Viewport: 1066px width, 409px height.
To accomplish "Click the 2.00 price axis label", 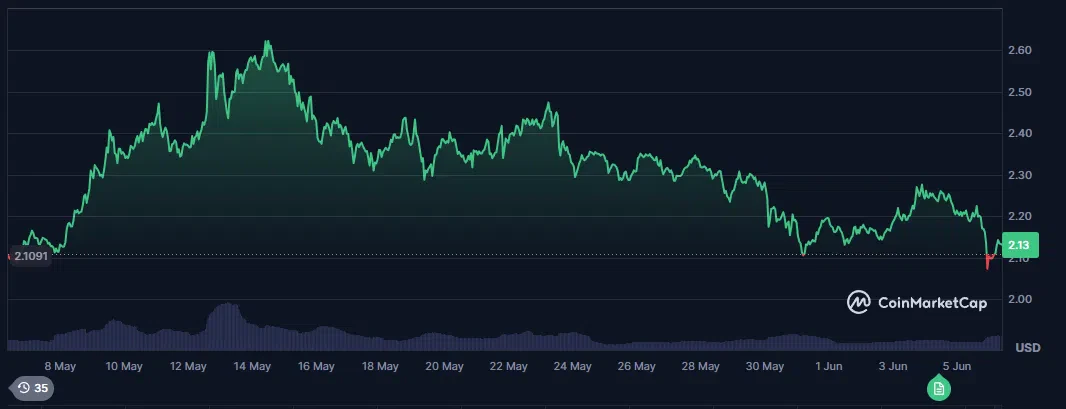I will pyautogui.click(x=1020, y=299).
